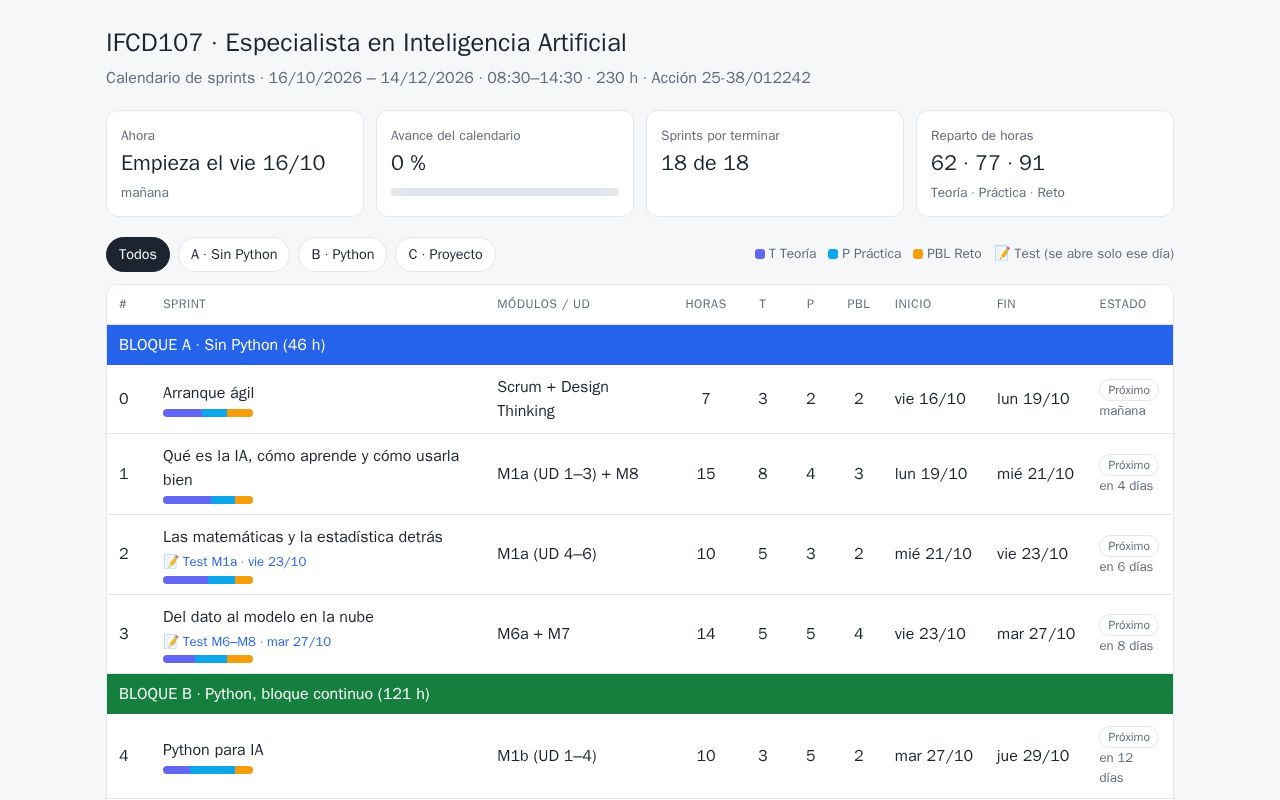
Task: Click the 'Empieza el vie 16/10' card value
Action: click(x=223, y=163)
